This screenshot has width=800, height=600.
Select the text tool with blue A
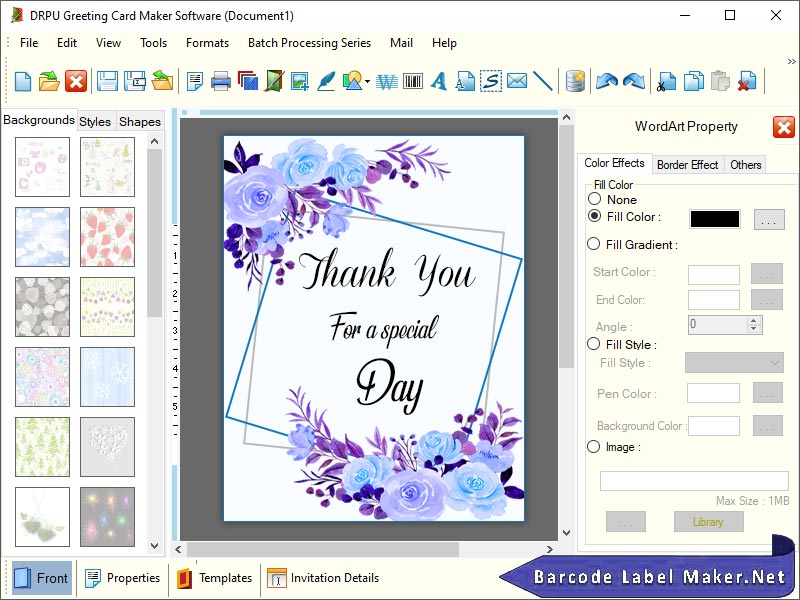pos(438,81)
